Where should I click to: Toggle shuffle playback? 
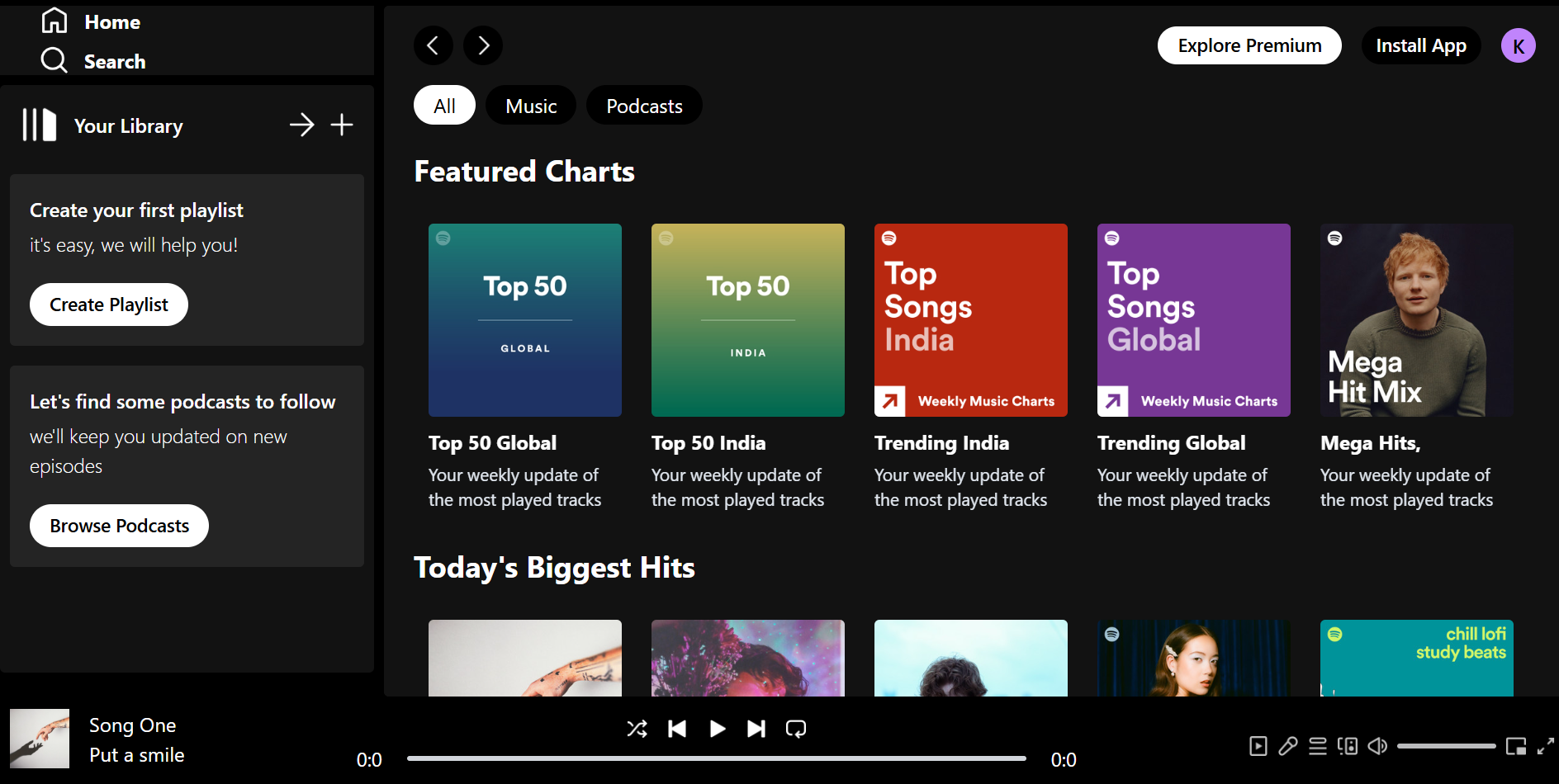click(x=637, y=729)
